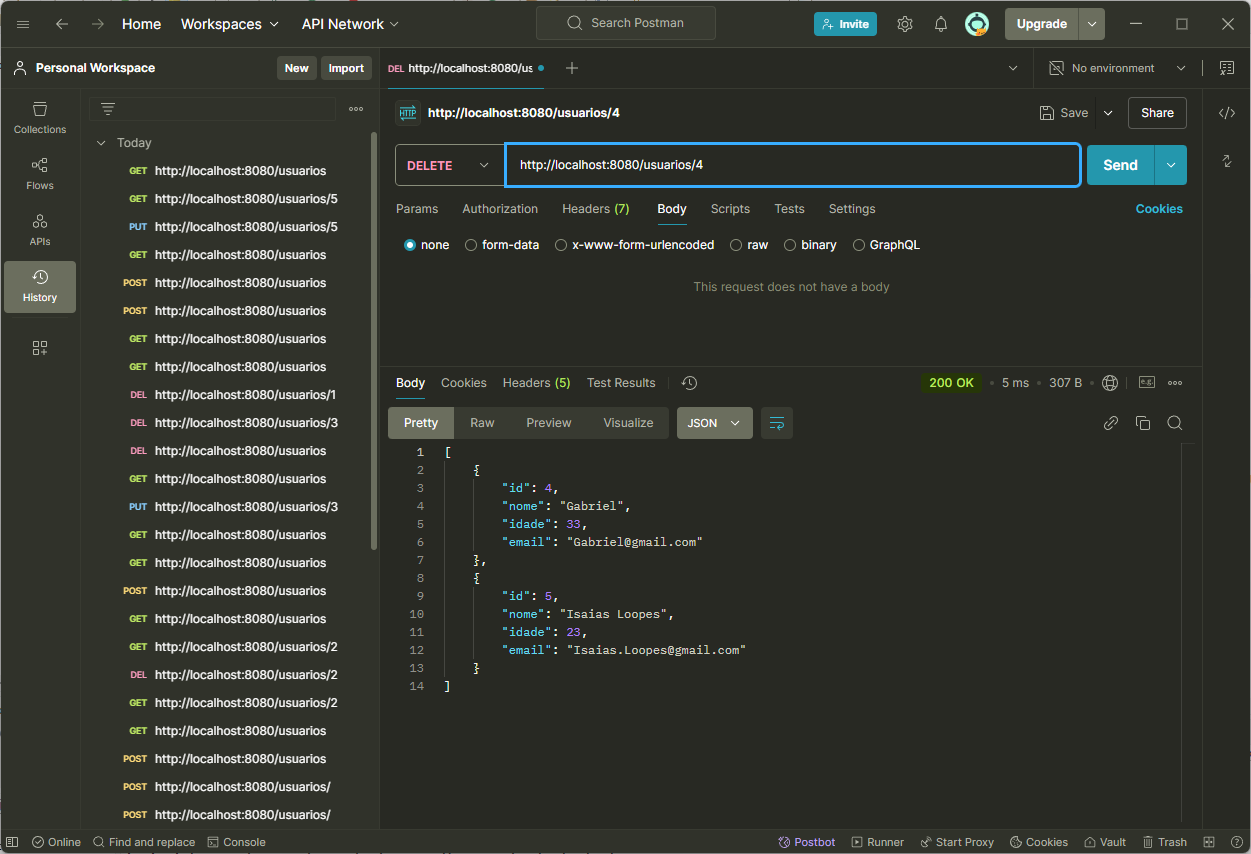This screenshot has width=1251, height=854.
Task: Select the form-data radio option
Action: [x=471, y=245]
